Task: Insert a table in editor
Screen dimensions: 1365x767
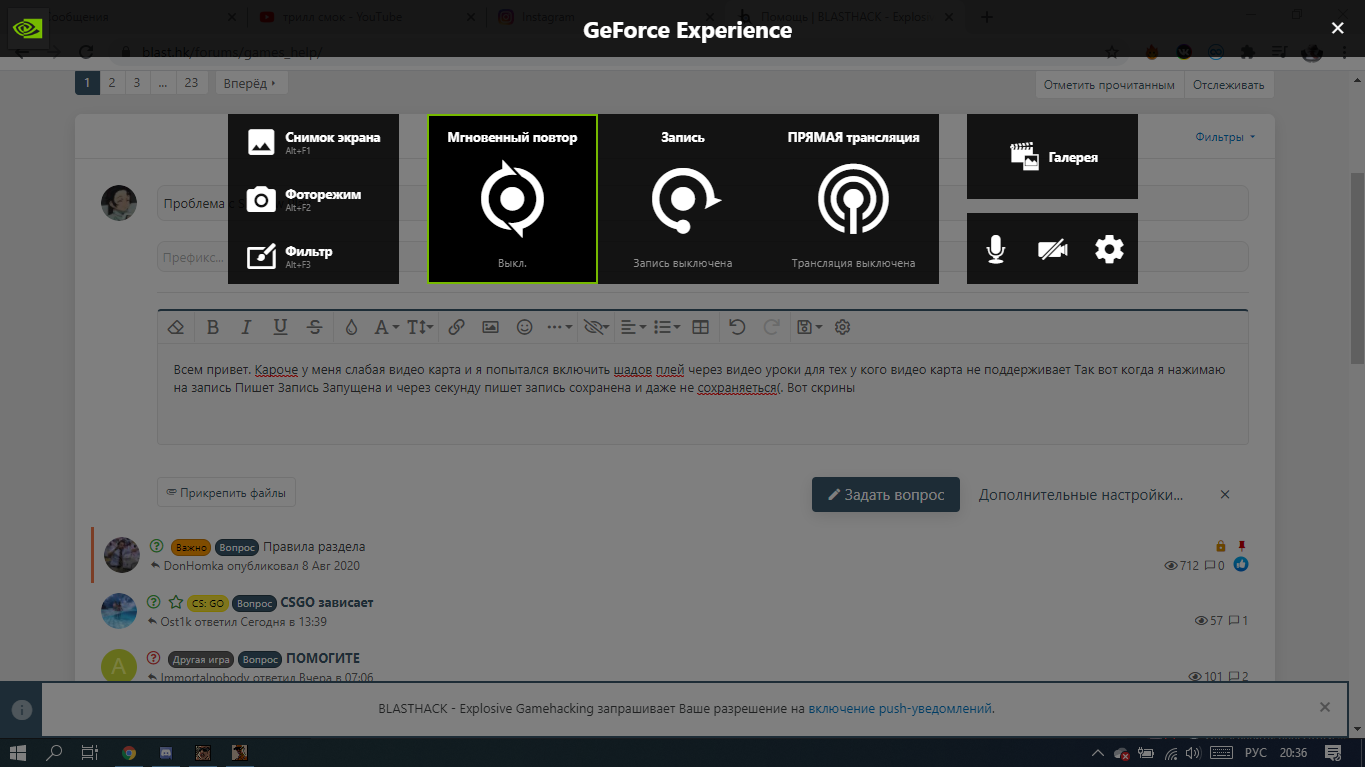Action: click(x=701, y=327)
